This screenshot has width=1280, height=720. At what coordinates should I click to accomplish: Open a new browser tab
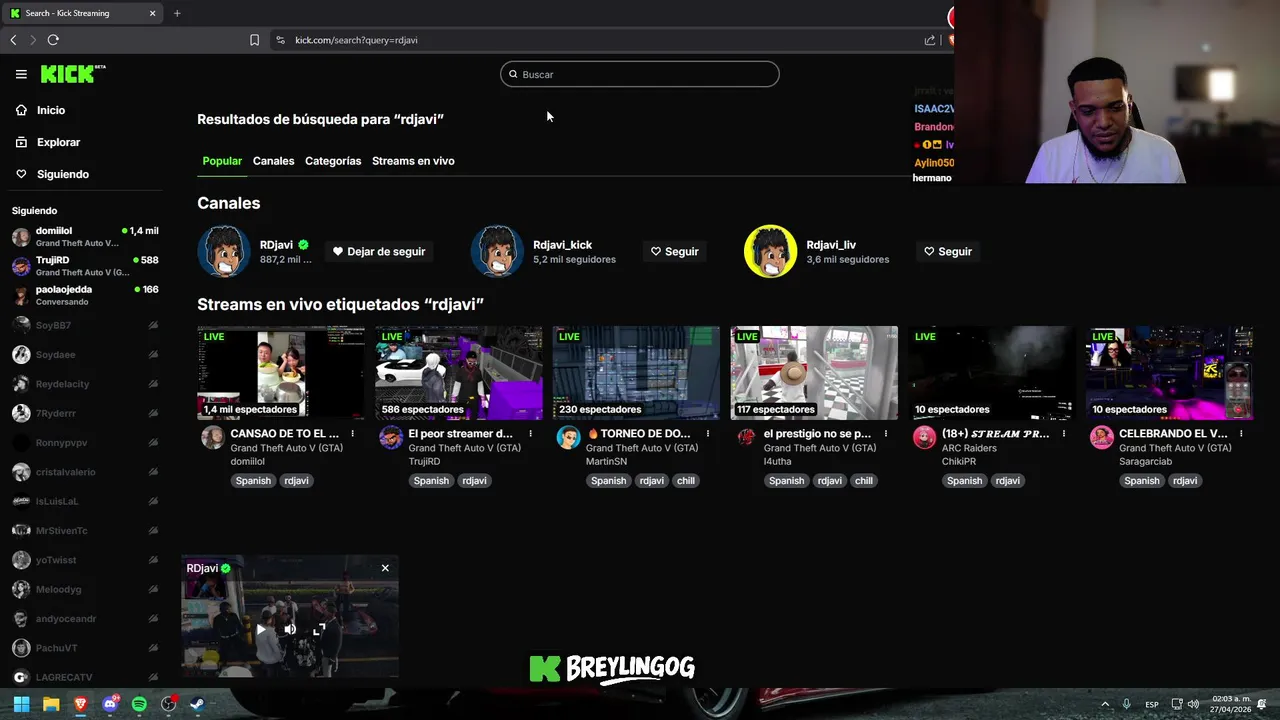pos(177,13)
